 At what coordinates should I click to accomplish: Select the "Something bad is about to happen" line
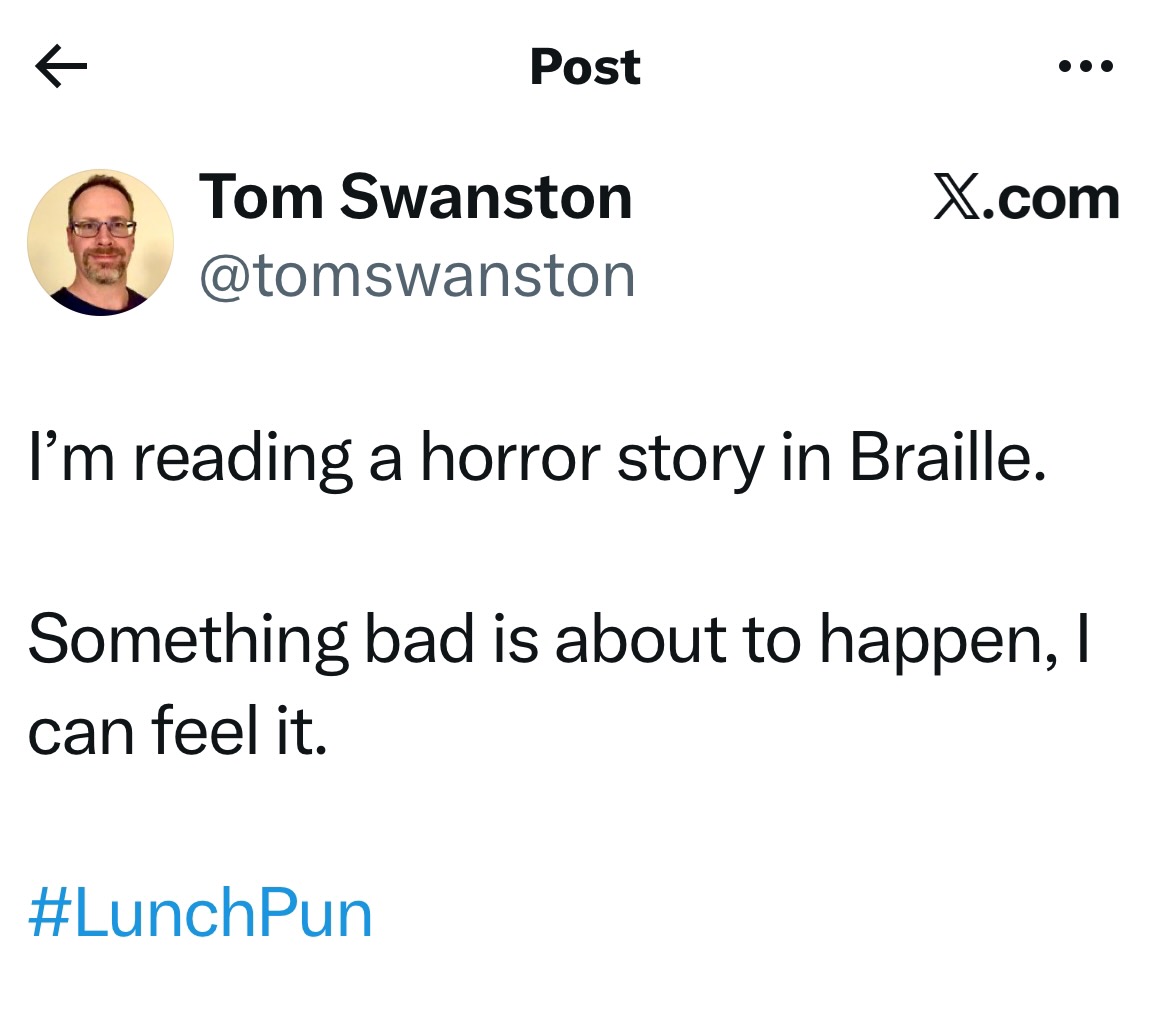click(x=556, y=639)
